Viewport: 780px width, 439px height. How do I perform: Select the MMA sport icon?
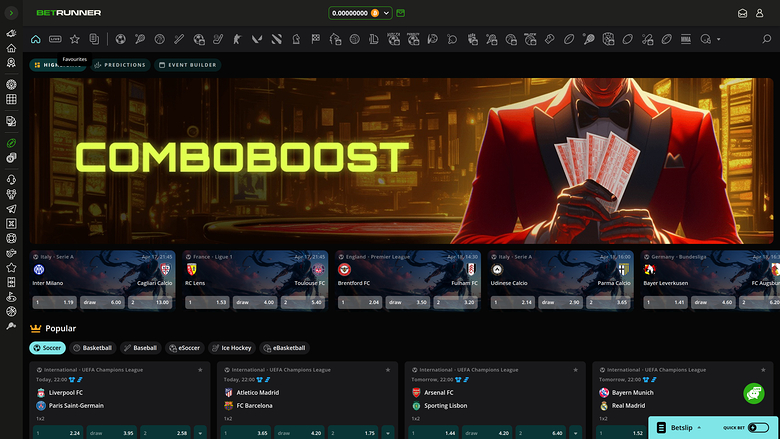(x=686, y=39)
